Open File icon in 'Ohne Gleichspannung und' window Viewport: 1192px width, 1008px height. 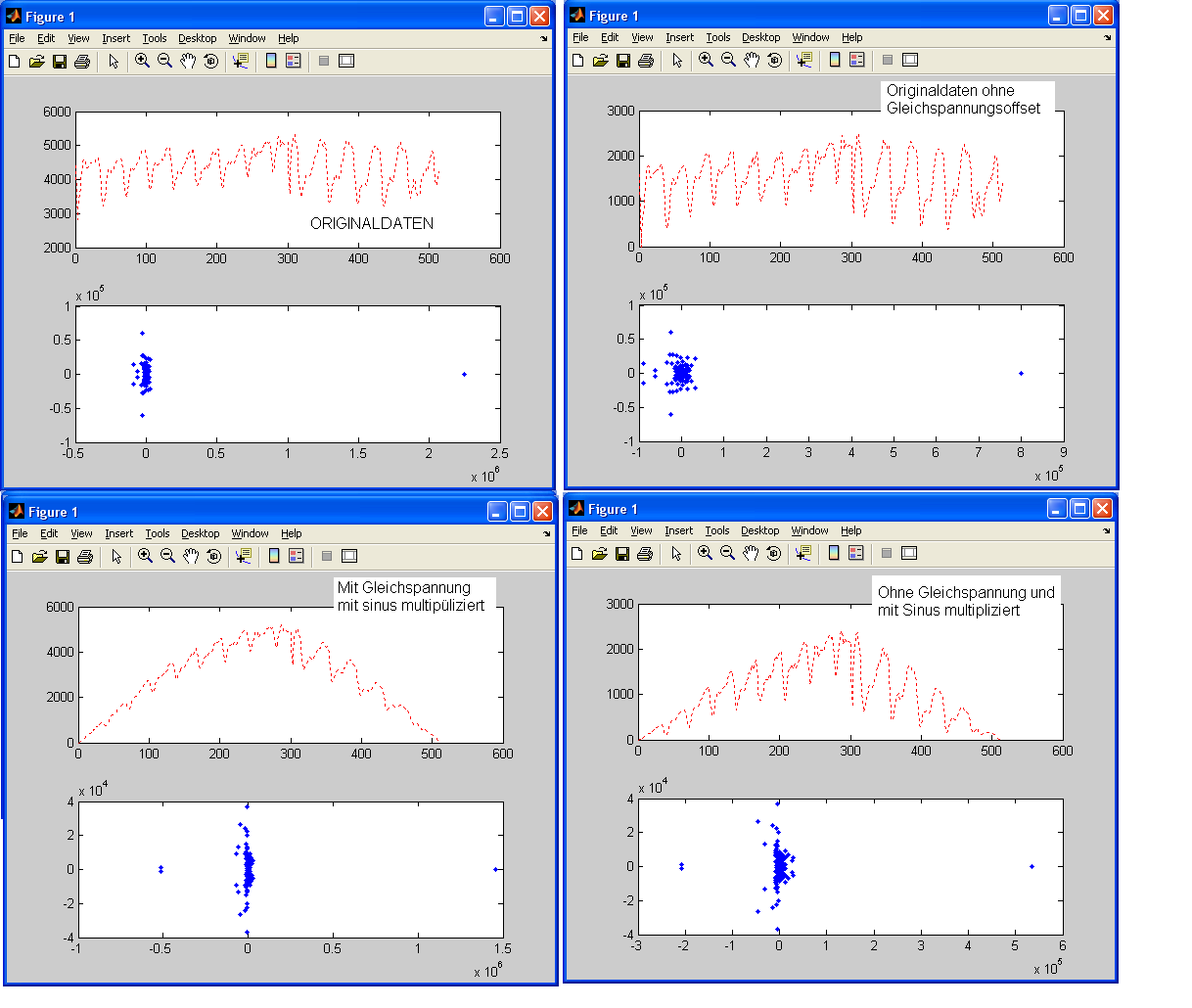click(599, 553)
